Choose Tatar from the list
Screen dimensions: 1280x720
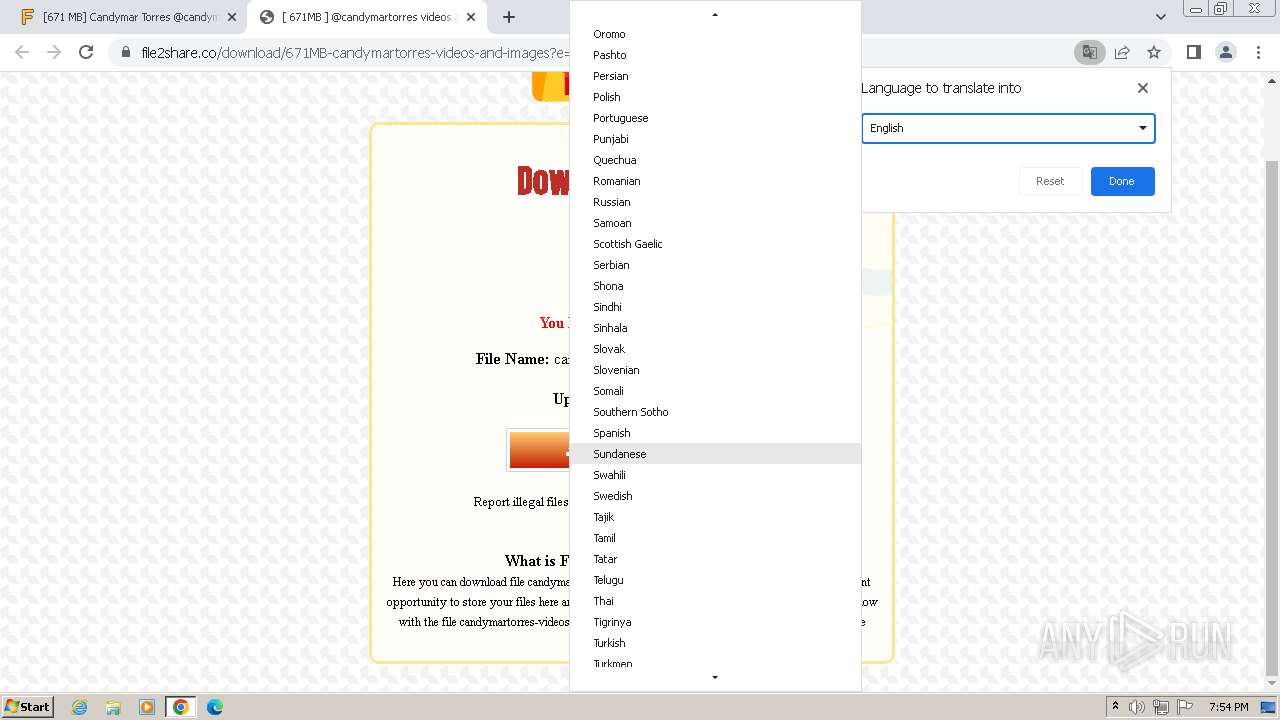point(715,559)
